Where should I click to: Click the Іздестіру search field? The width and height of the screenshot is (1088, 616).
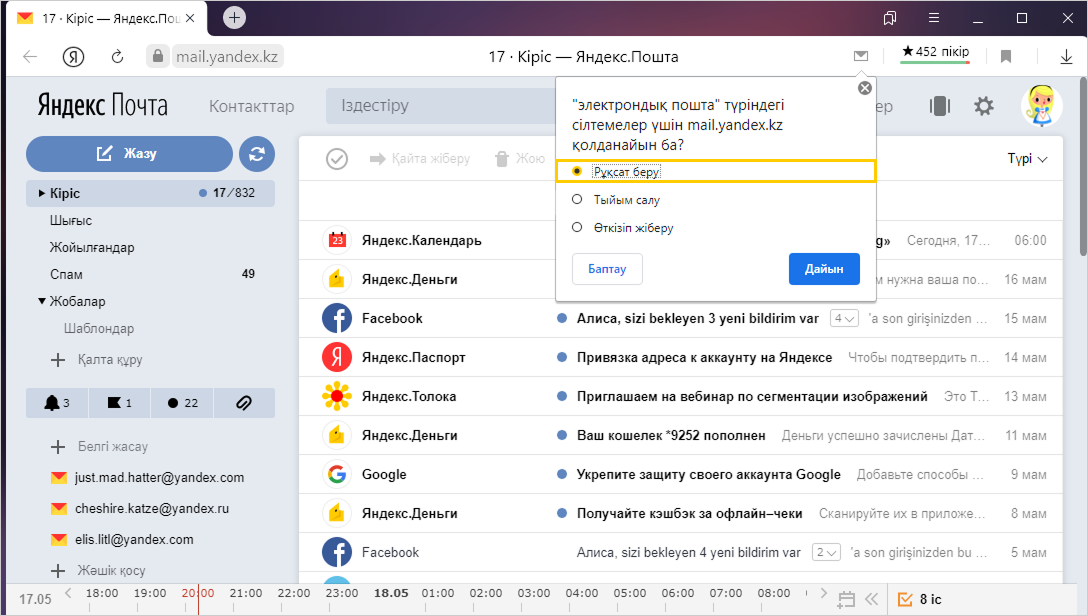click(440, 106)
